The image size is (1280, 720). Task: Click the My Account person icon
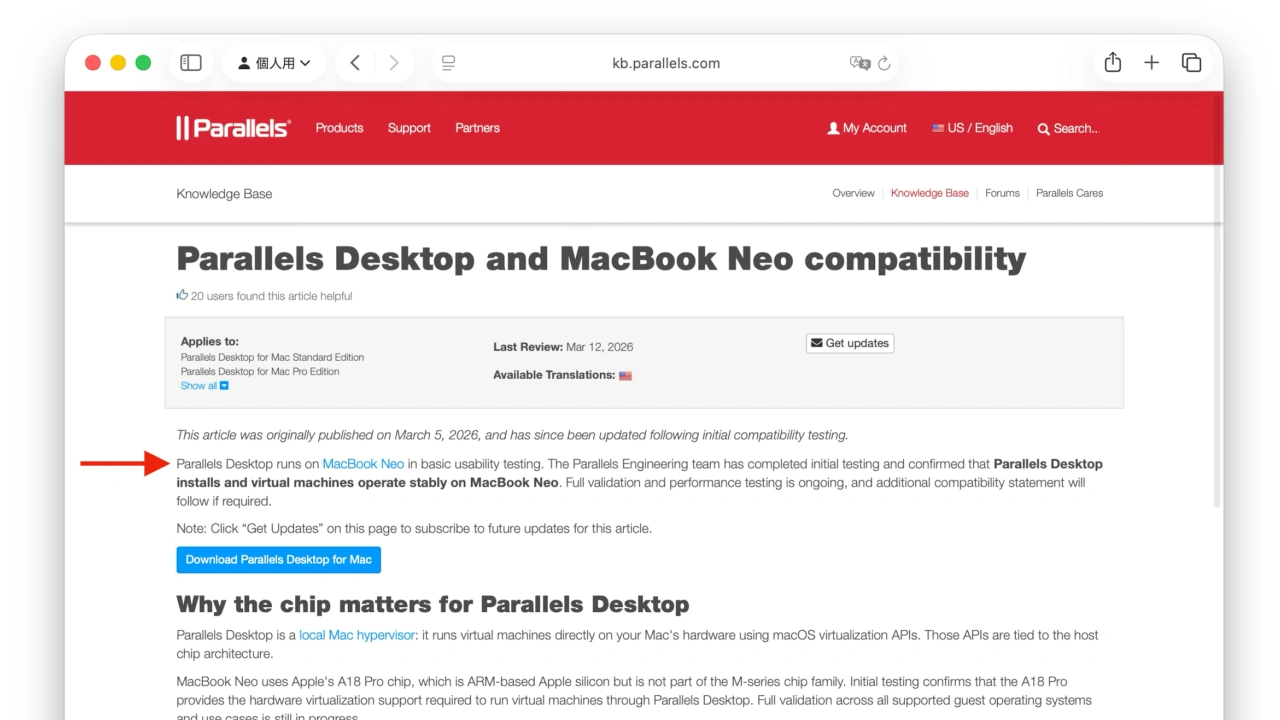tap(834, 128)
